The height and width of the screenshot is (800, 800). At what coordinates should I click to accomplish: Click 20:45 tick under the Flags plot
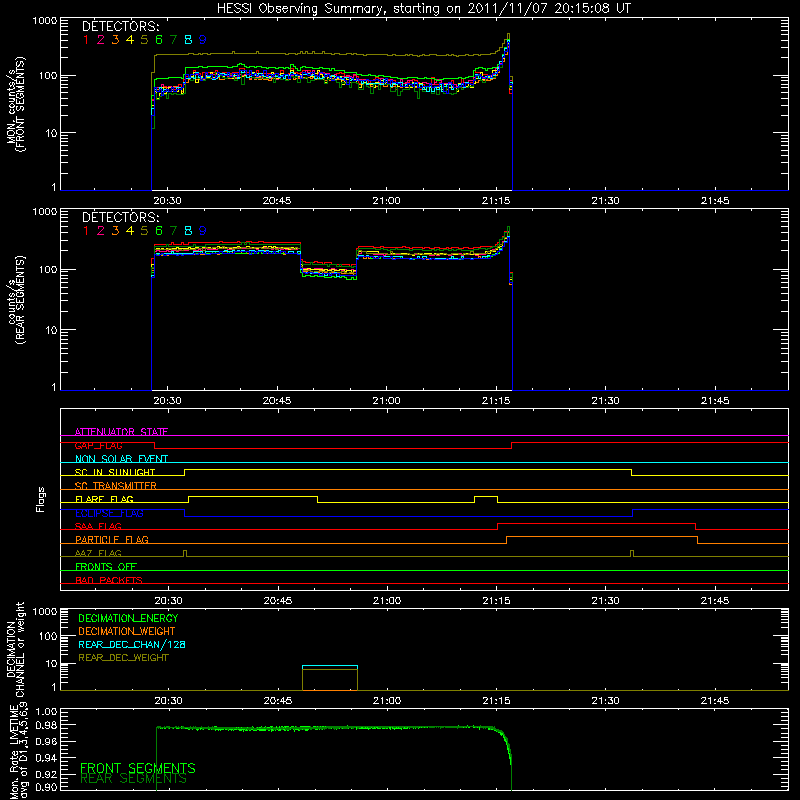[x=278, y=600]
